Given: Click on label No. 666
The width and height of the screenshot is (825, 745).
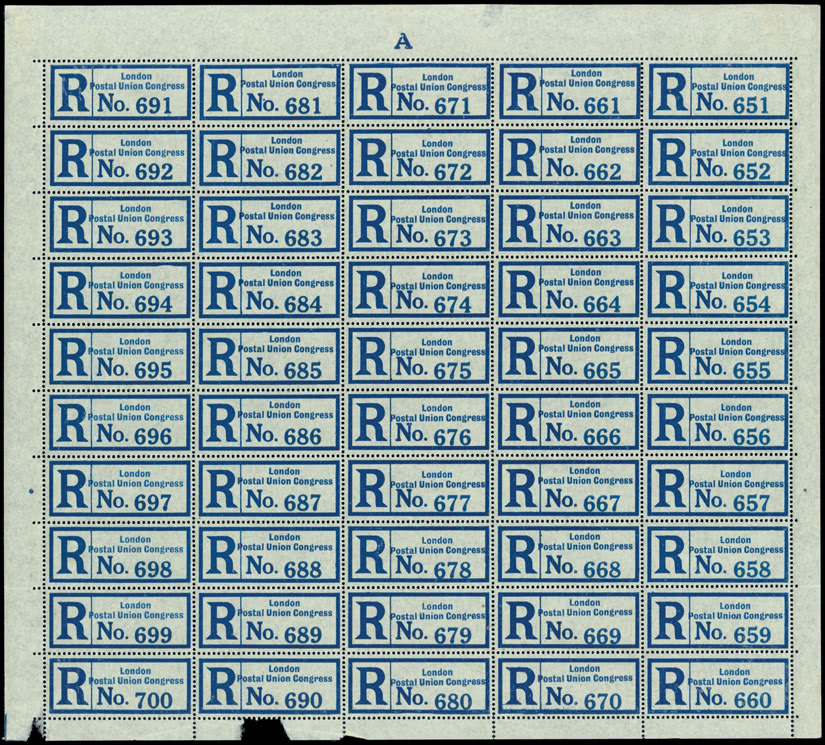Looking at the screenshot, I should coord(568,422).
